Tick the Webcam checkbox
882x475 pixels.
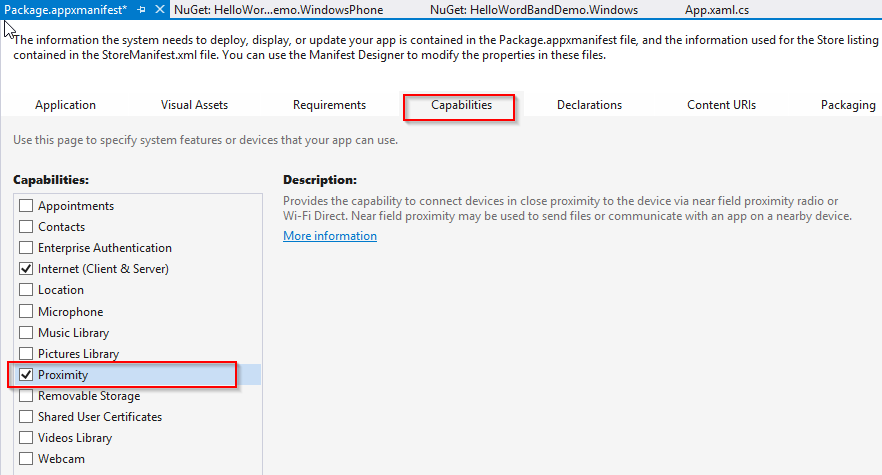coord(26,459)
